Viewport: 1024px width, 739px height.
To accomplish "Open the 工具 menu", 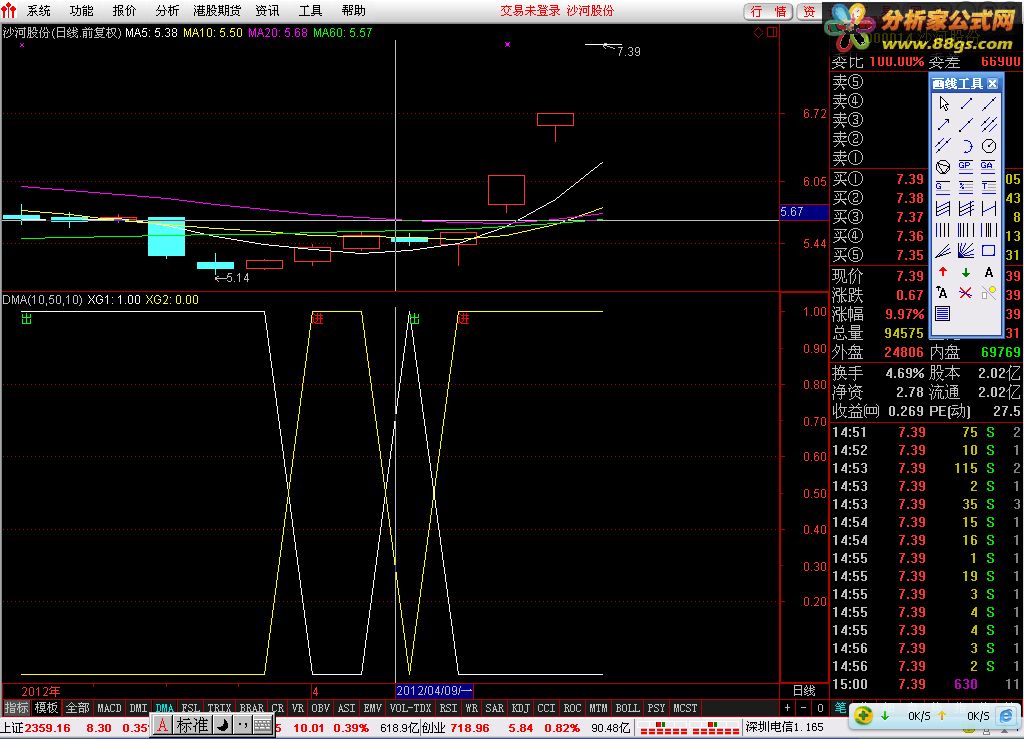I will (310, 10).
